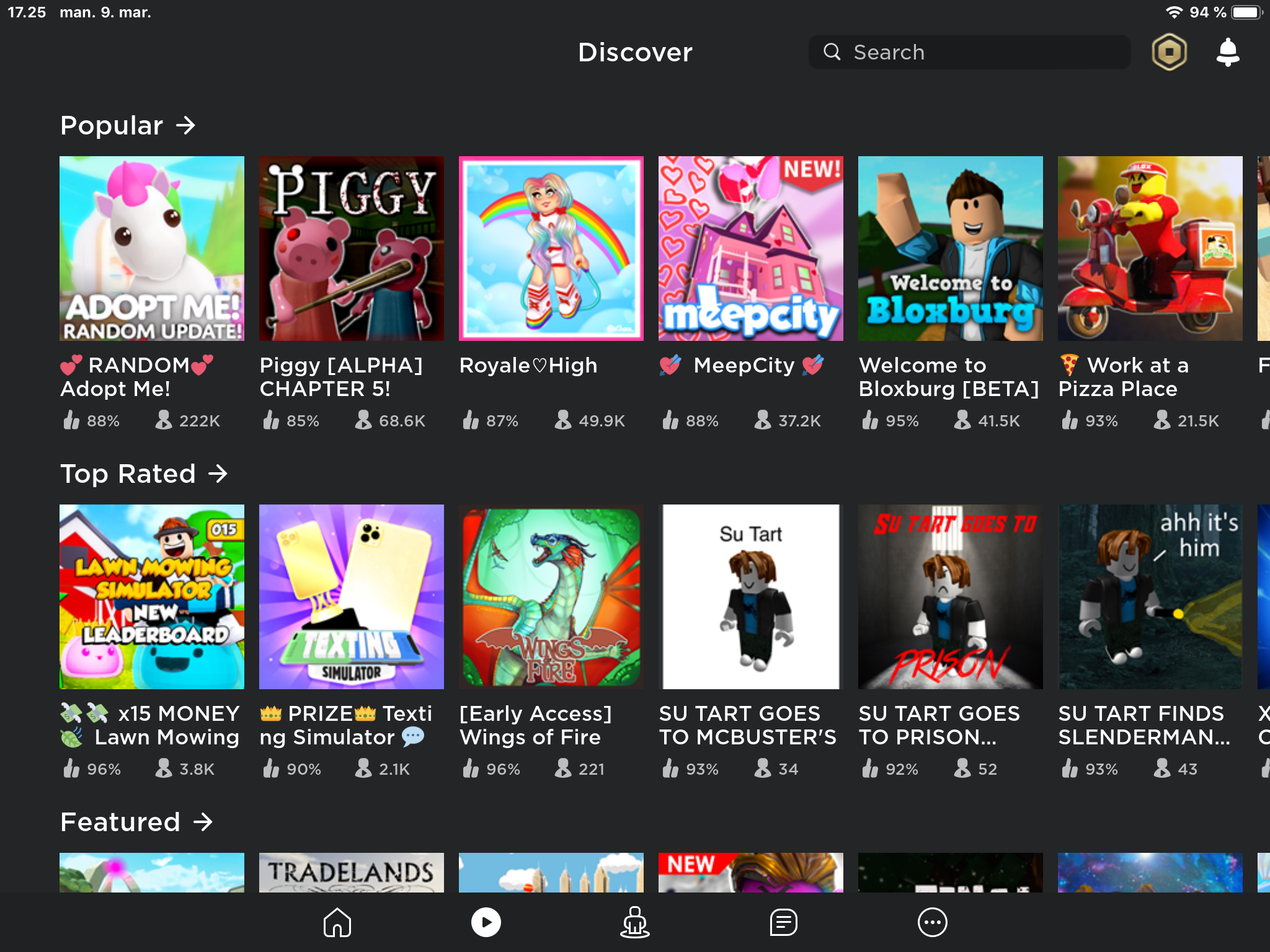Click 'Work at a Pizza Place' title
1270x952 pixels.
(1124, 377)
